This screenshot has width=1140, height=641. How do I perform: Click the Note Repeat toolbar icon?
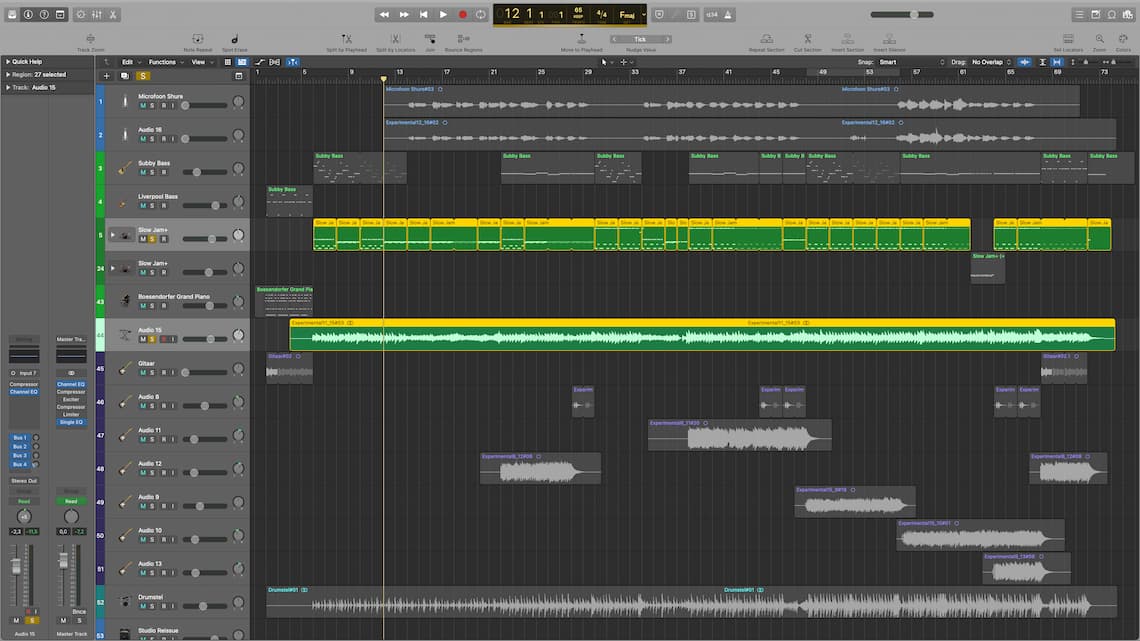(x=197, y=39)
